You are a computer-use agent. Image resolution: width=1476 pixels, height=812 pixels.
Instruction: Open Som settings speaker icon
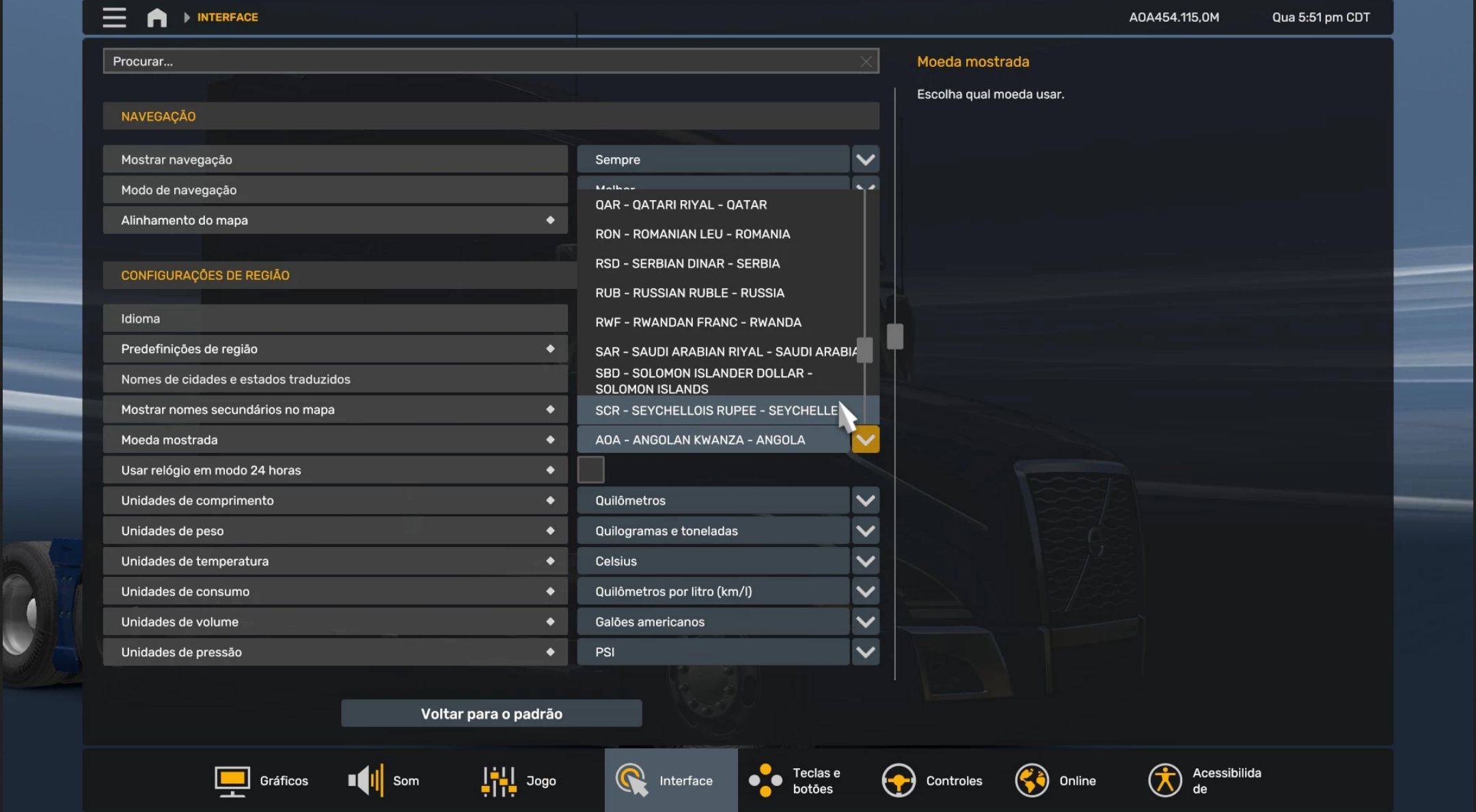(366, 781)
